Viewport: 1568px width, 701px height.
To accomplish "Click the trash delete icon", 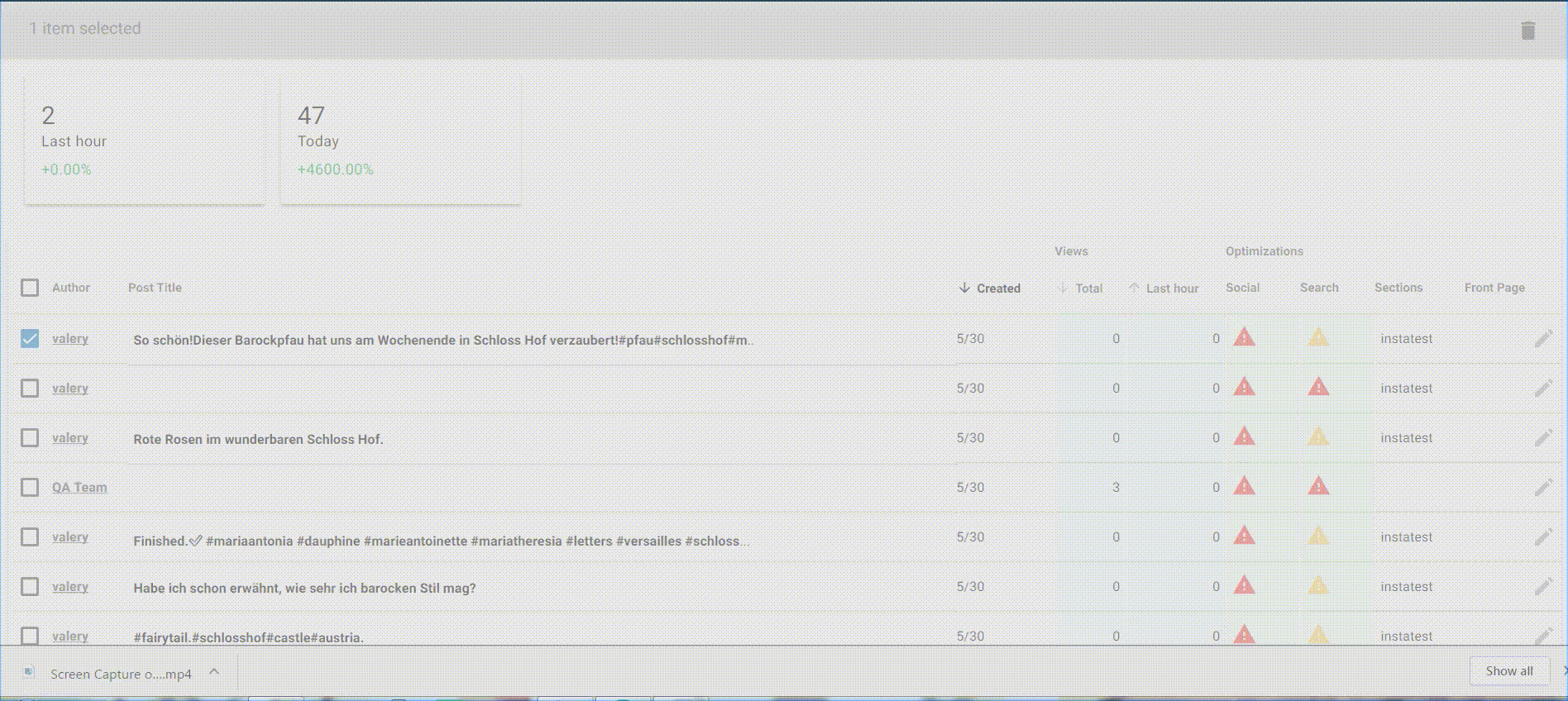I will [x=1527, y=31].
